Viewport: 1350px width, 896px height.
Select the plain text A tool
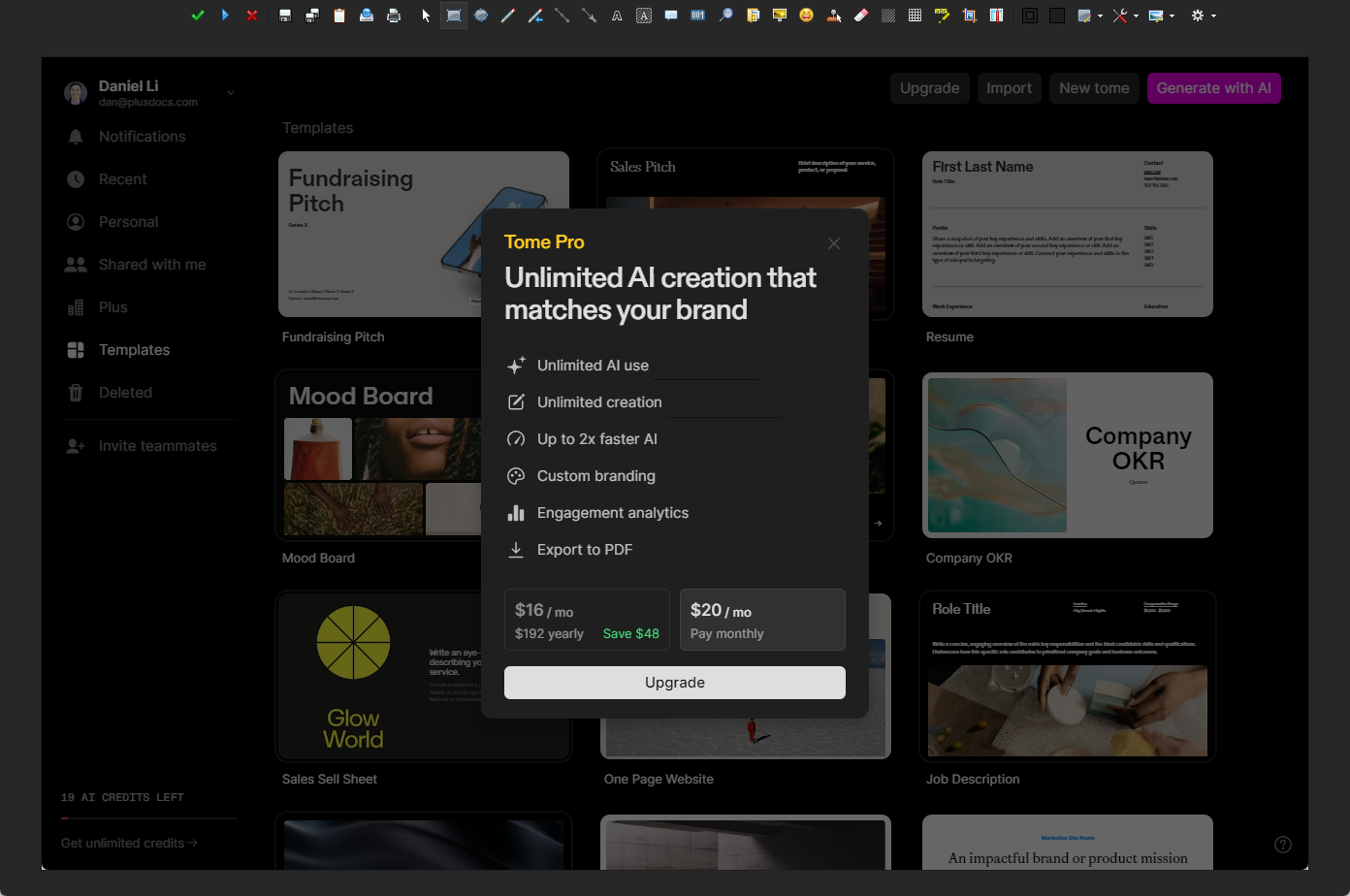click(x=616, y=16)
